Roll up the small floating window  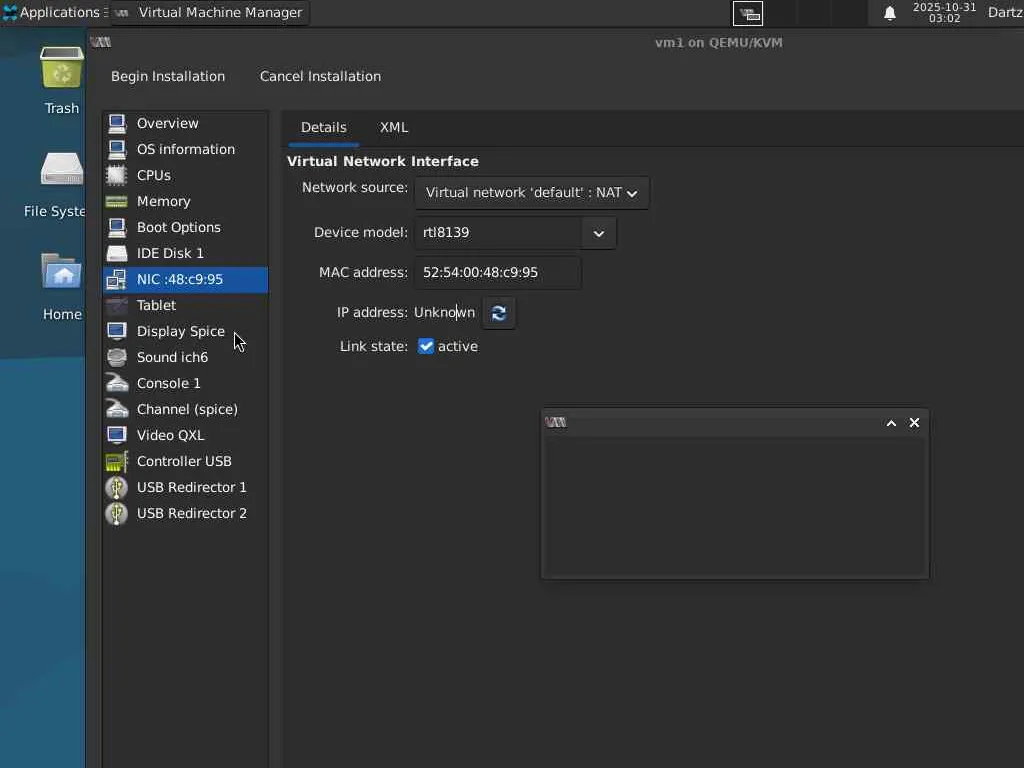click(x=891, y=423)
